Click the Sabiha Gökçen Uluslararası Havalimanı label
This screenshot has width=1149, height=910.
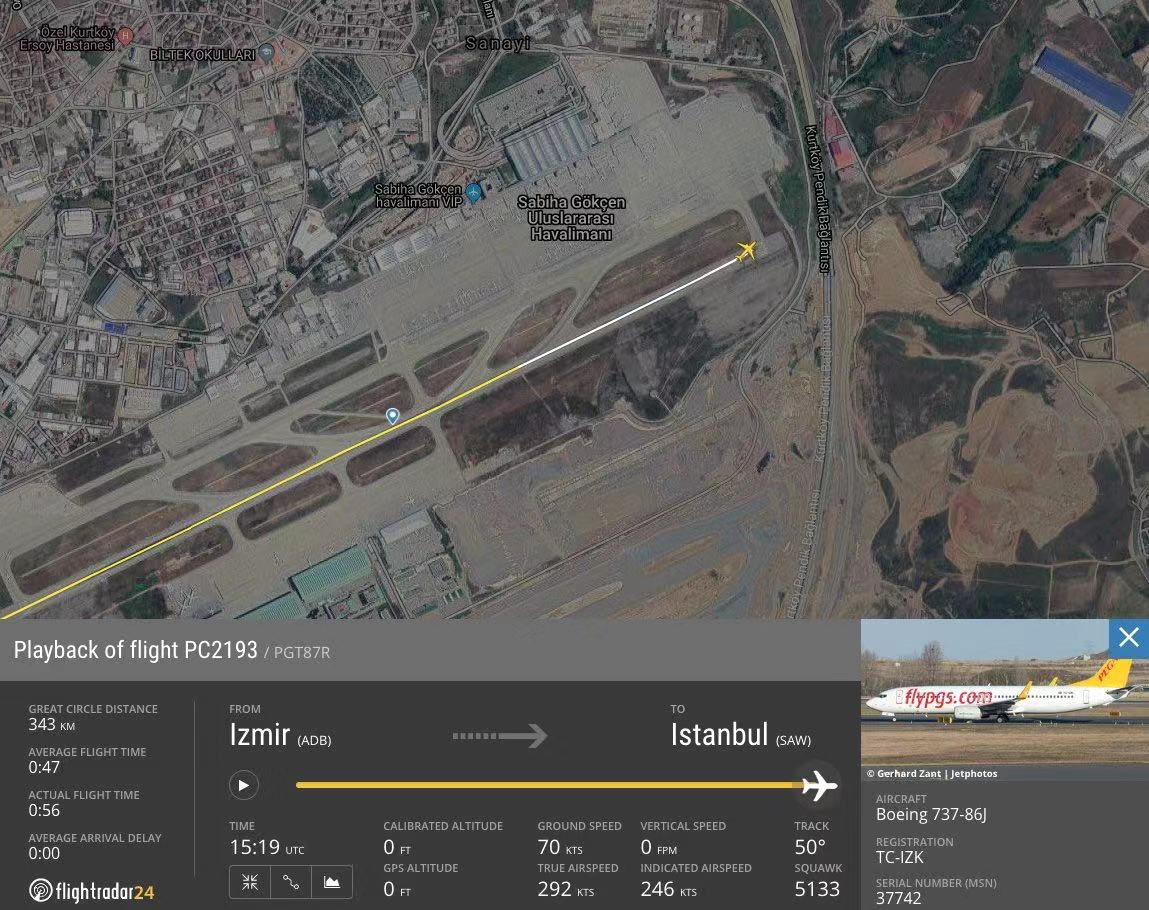tap(572, 218)
